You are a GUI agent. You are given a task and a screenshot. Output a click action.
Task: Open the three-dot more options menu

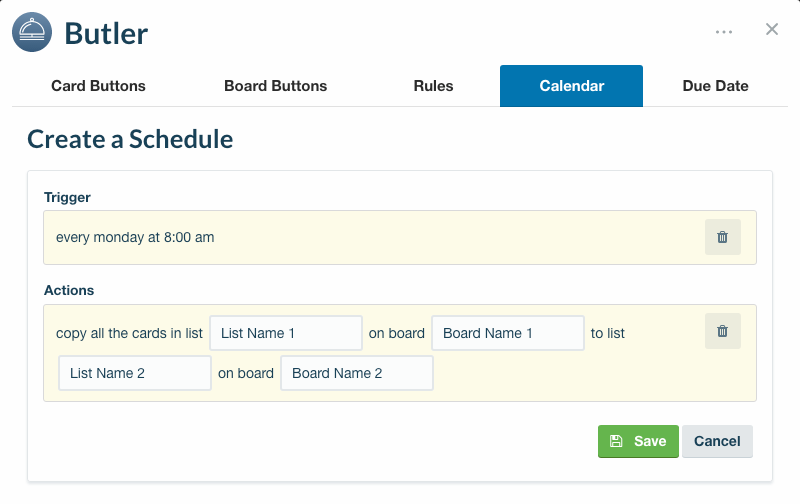click(x=723, y=32)
